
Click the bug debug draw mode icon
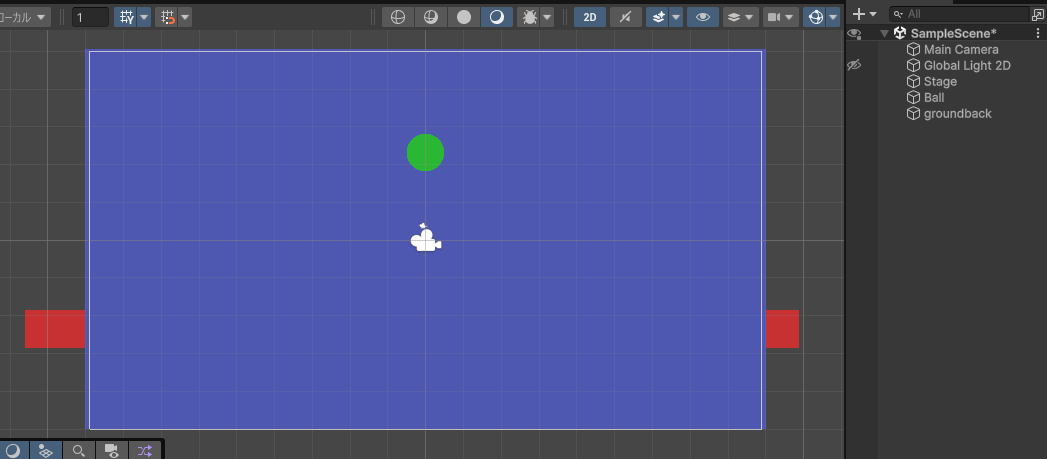(530, 17)
